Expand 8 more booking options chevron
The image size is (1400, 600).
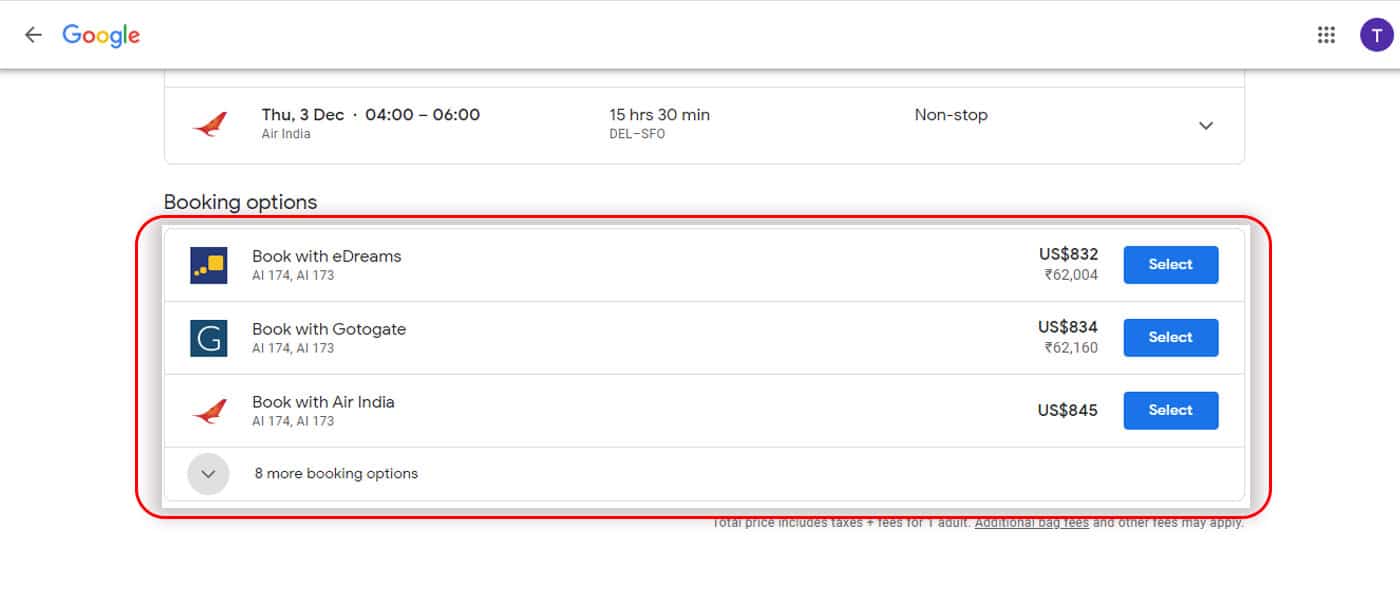point(208,474)
